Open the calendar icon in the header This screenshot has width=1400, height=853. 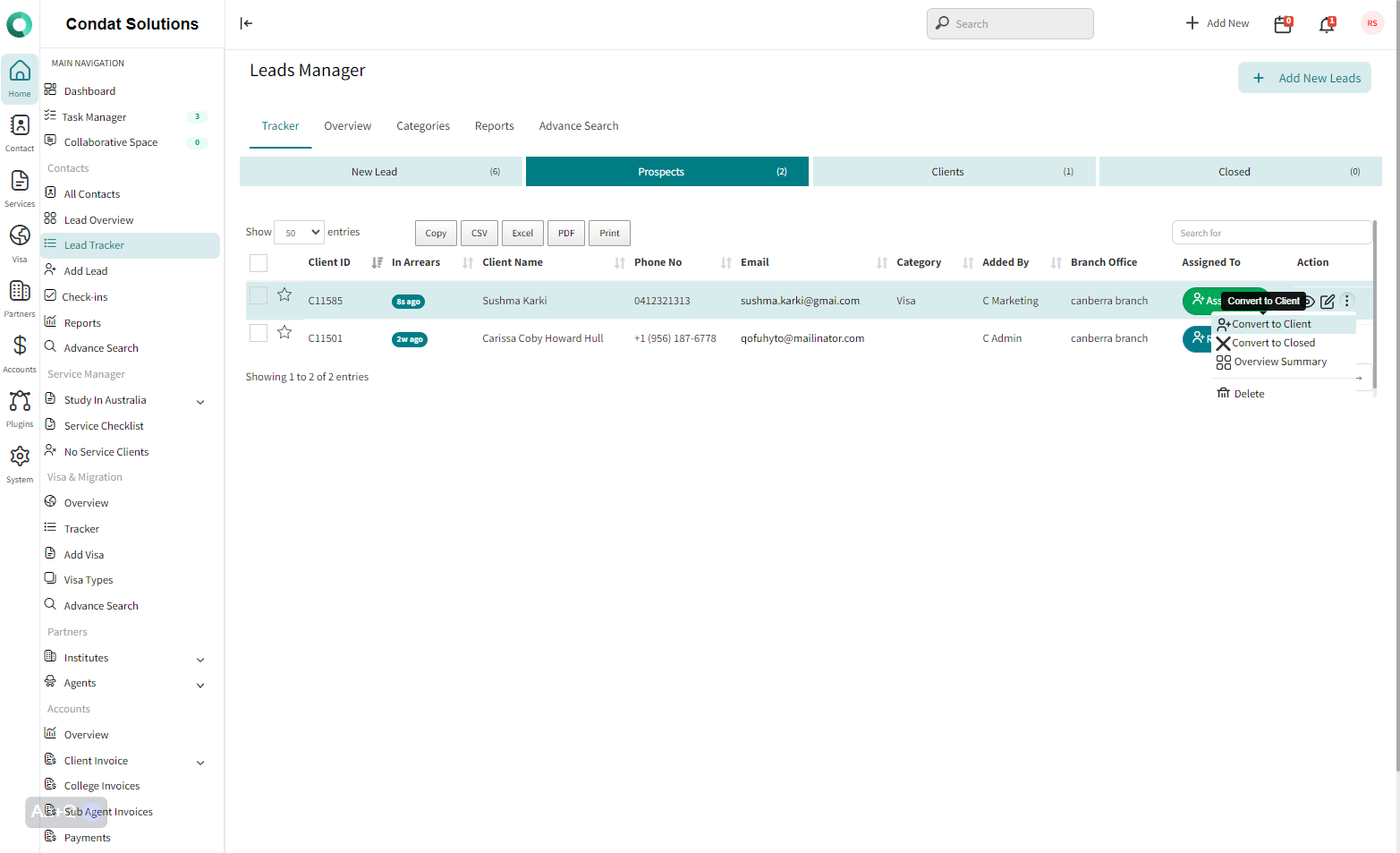click(1283, 24)
